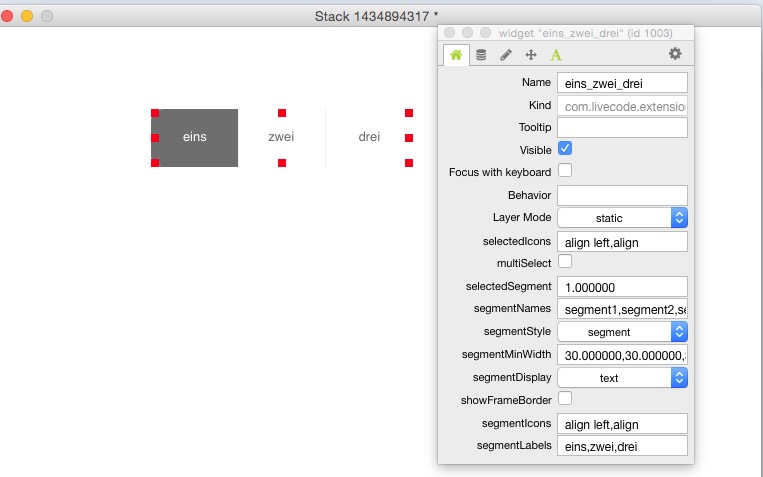Screen dimensions: 763x477
Task: Switch to the text formatting 'A' tab
Action: (556, 55)
